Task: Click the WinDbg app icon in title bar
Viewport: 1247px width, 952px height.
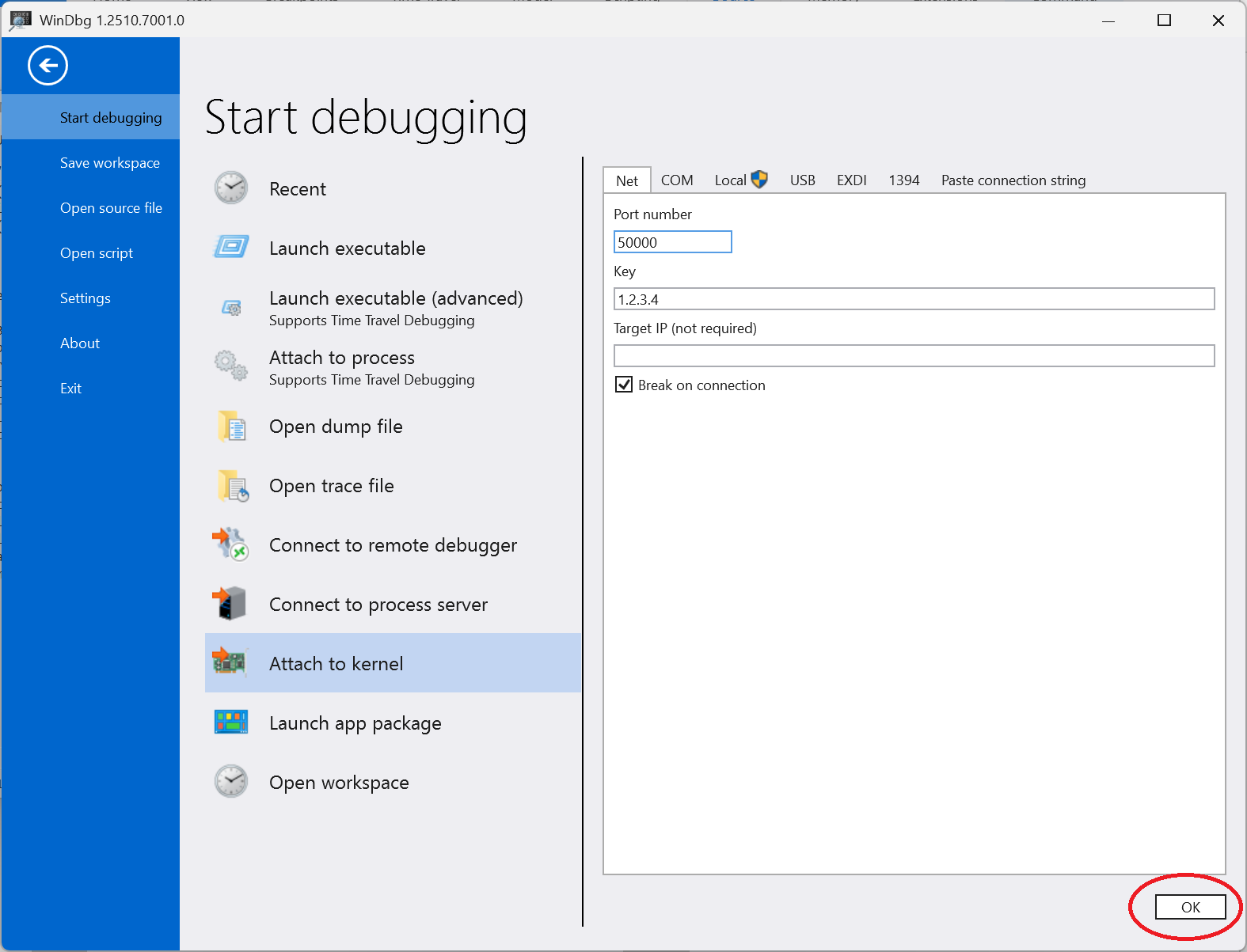Action: point(20,21)
